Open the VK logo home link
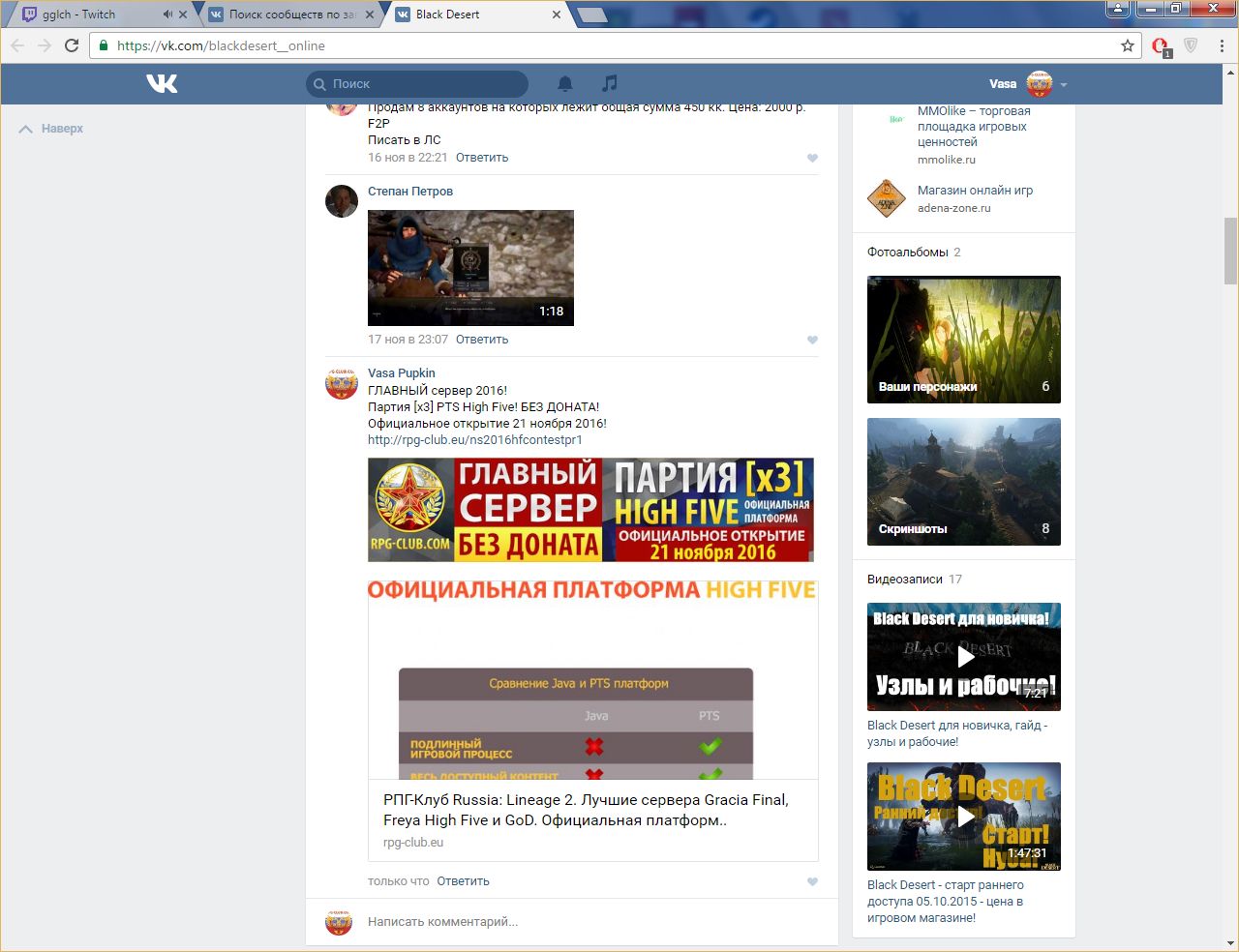Image resolution: width=1239 pixels, height=952 pixels. [162, 84]
